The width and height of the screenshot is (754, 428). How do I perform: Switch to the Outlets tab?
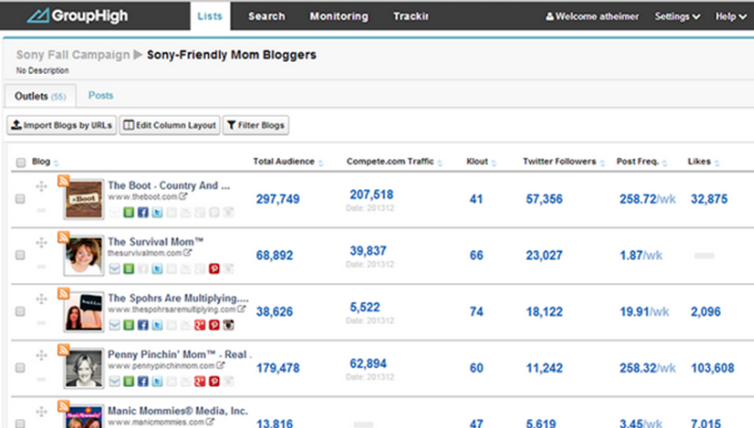tap(40, 96)
